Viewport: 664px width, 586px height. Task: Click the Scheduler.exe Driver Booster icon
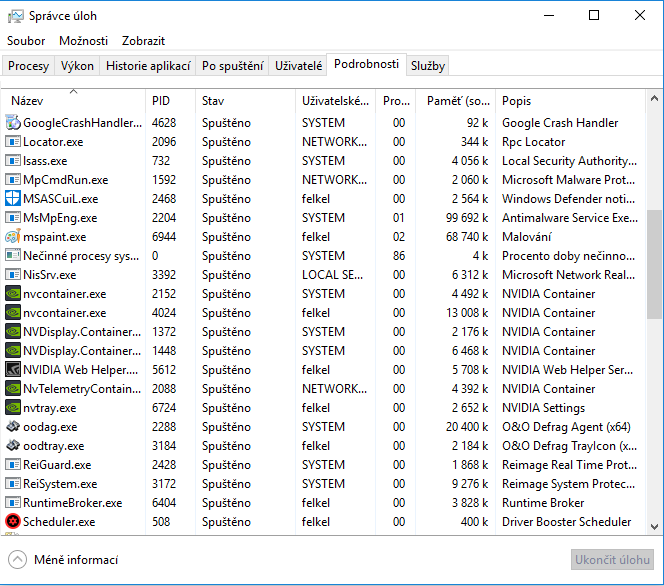pyautogui.click(x=13, y=522)
